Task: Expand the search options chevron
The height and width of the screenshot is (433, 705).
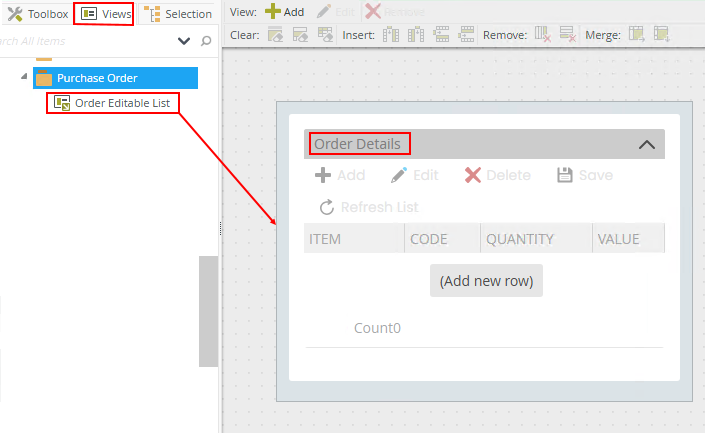Action: tap(184, 41)
